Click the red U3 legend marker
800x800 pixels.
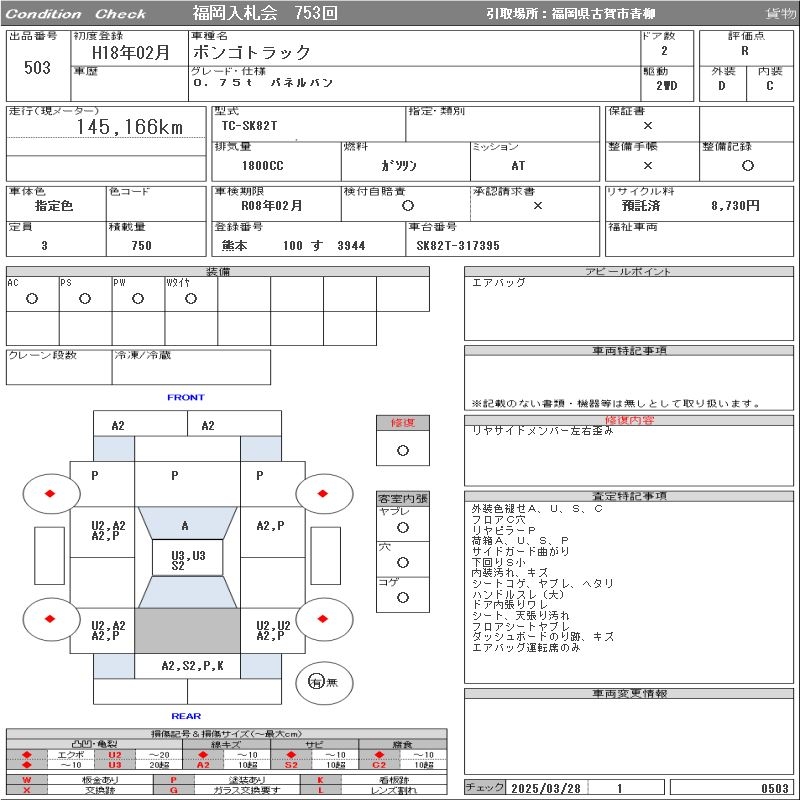coord(115,765)
